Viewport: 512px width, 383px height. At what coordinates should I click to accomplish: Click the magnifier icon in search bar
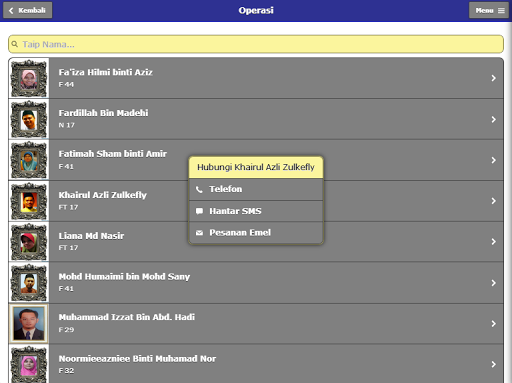15,44
